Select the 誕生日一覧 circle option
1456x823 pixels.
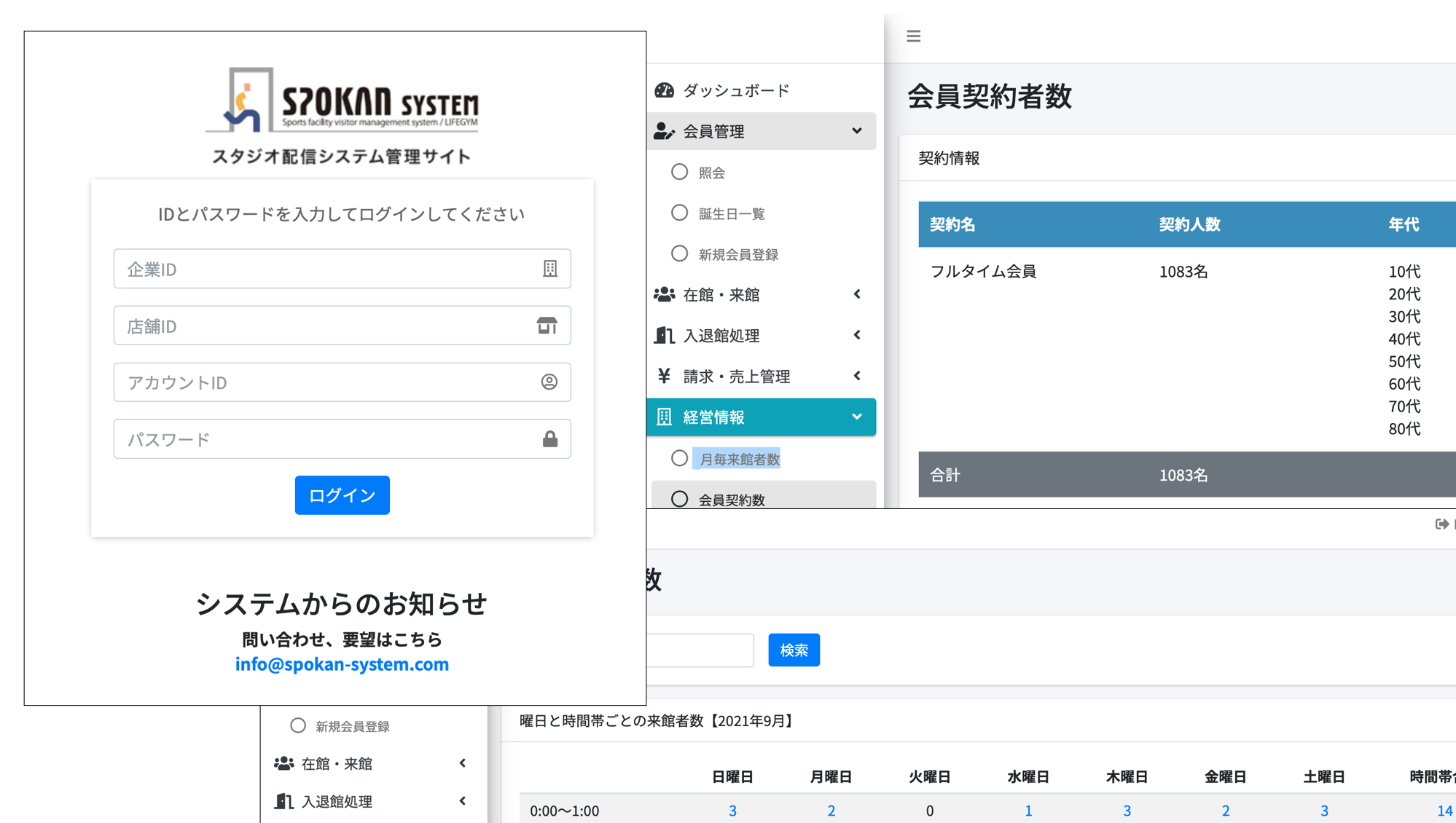coord(679,213)
